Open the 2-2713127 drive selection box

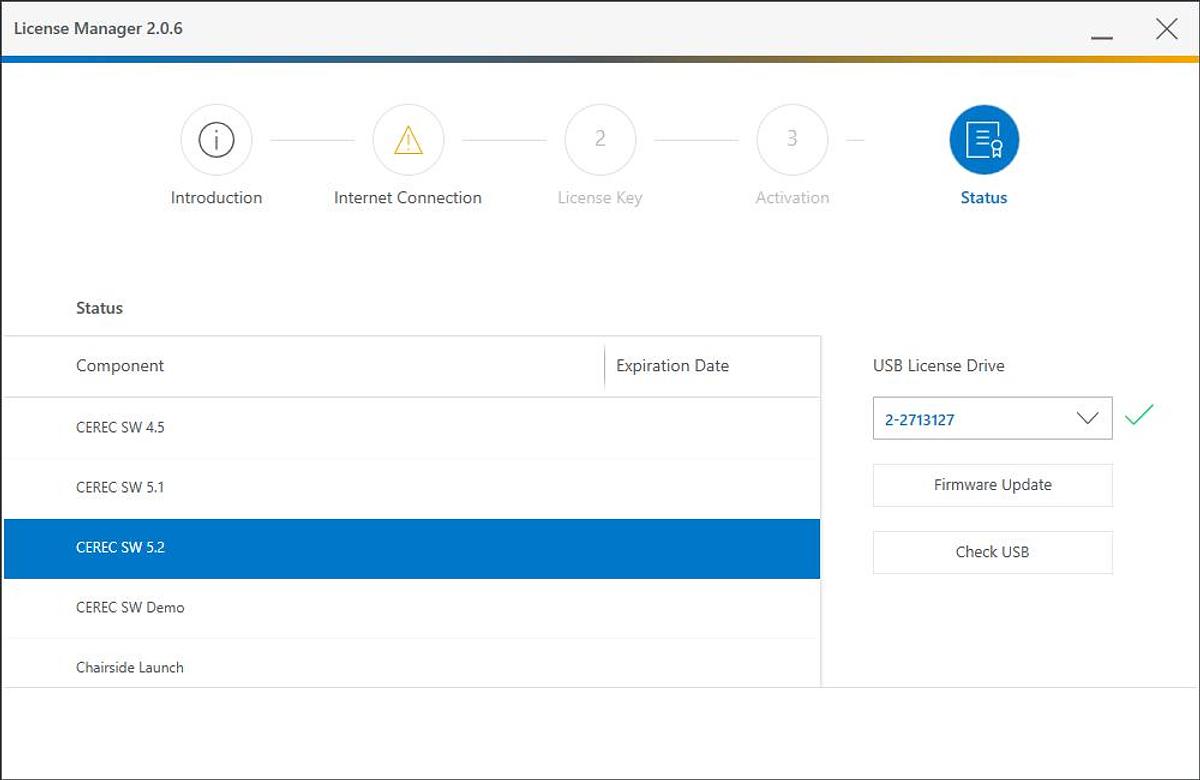pyautogui.click(x=970, y=419)
